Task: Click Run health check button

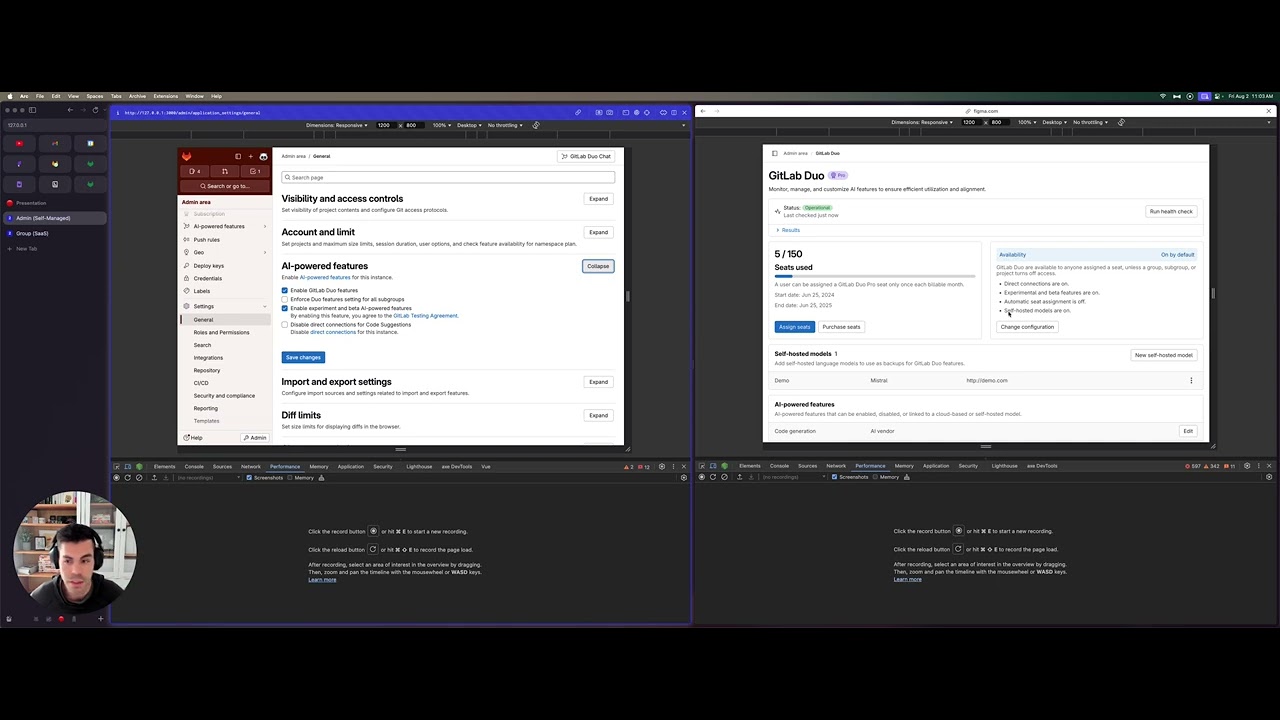Action: (x=1171, y=211)
